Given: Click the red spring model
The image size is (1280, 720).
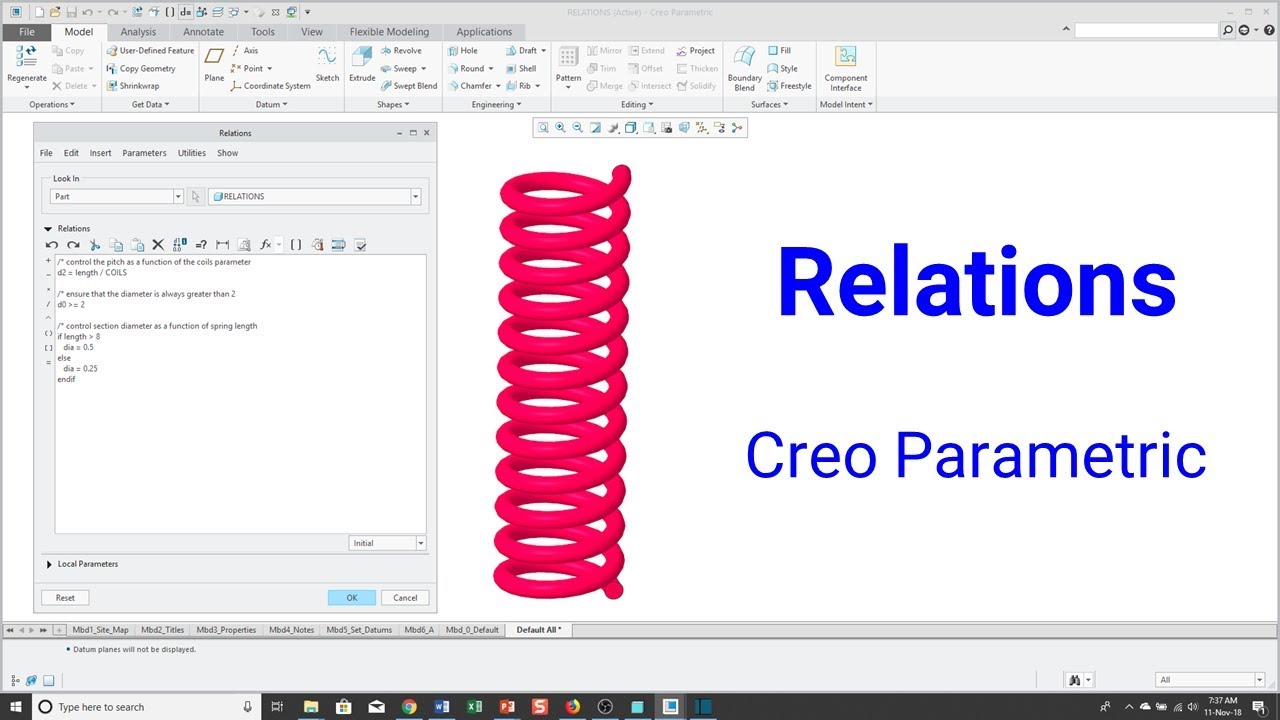Looking at the screenshot, I should 563,382.
